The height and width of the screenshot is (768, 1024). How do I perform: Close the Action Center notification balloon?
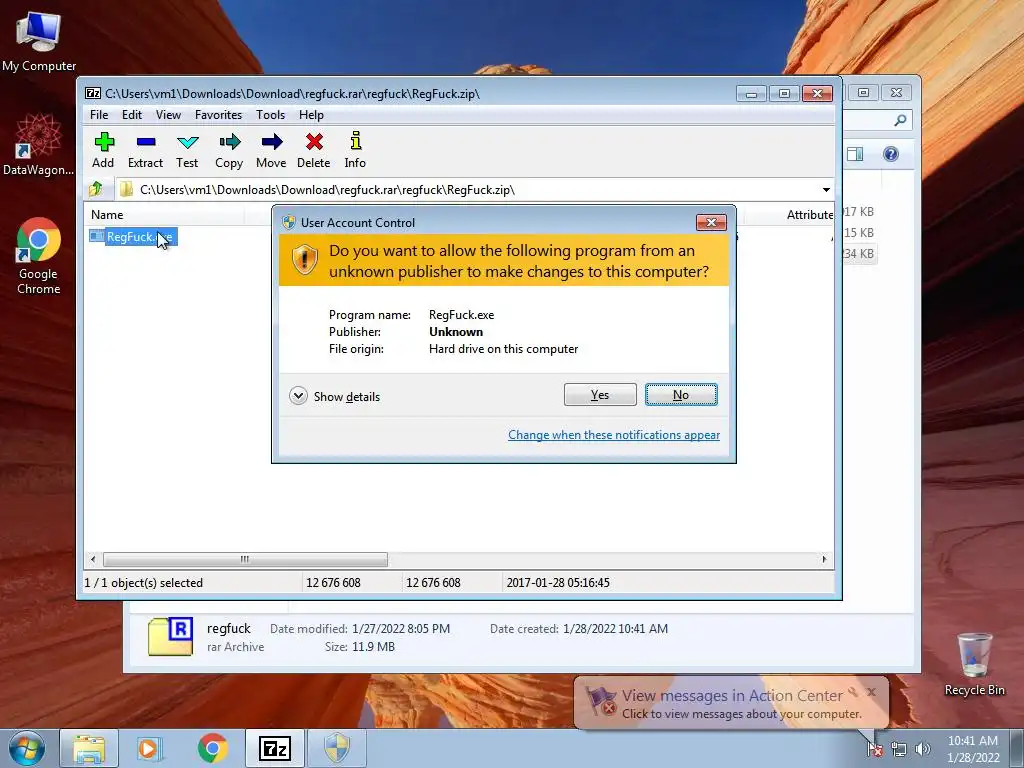click(x=871, y=692)
